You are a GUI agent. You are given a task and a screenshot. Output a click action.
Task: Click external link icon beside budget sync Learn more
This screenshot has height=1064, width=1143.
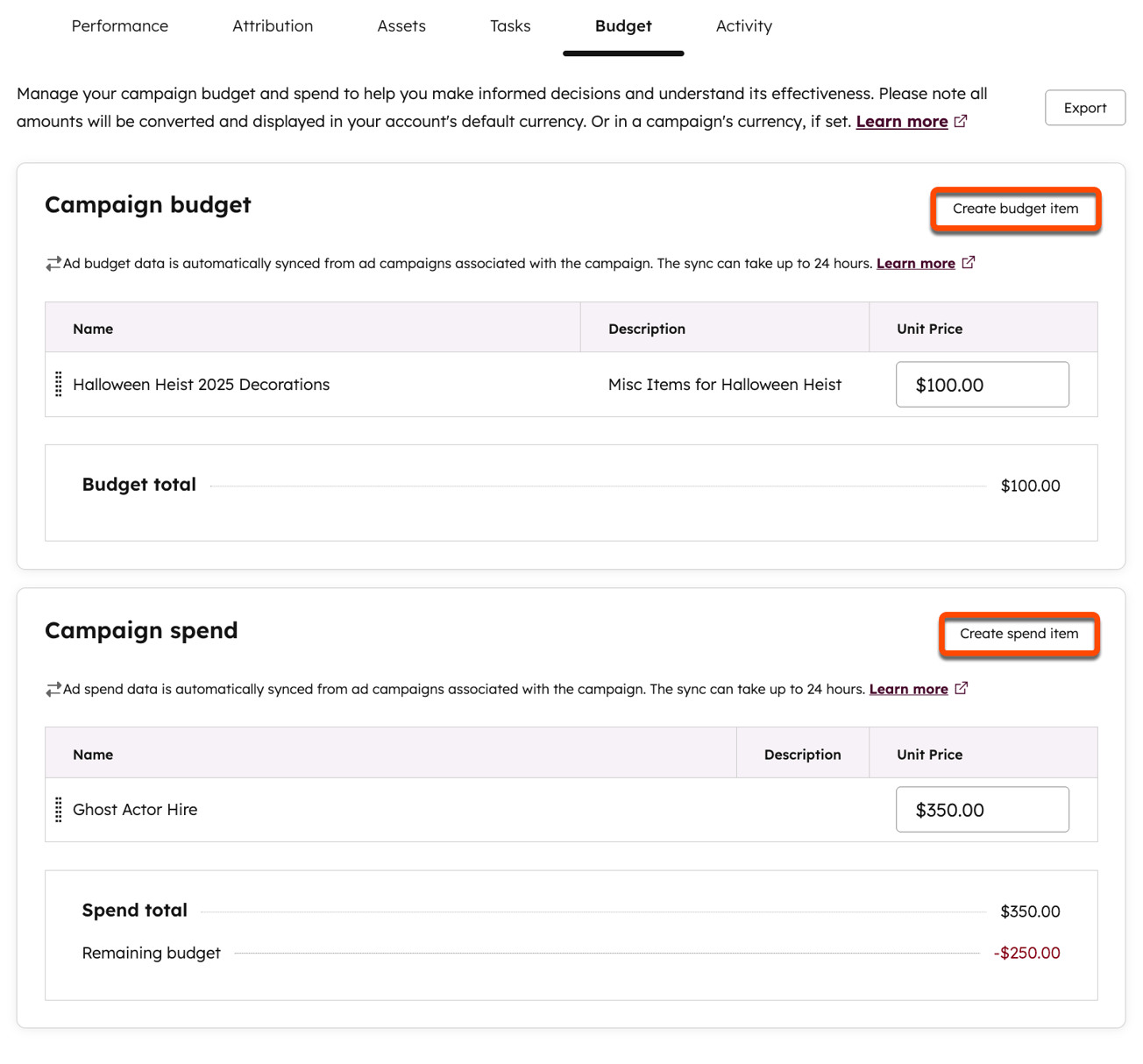968,260
